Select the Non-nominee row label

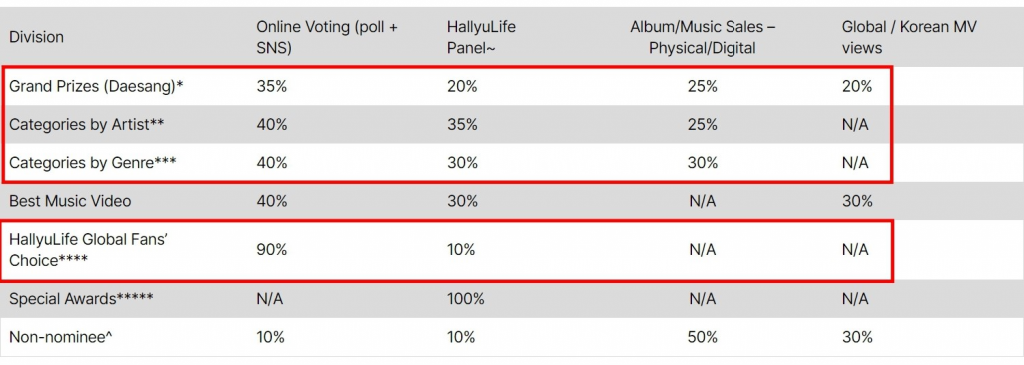point(61,337)
